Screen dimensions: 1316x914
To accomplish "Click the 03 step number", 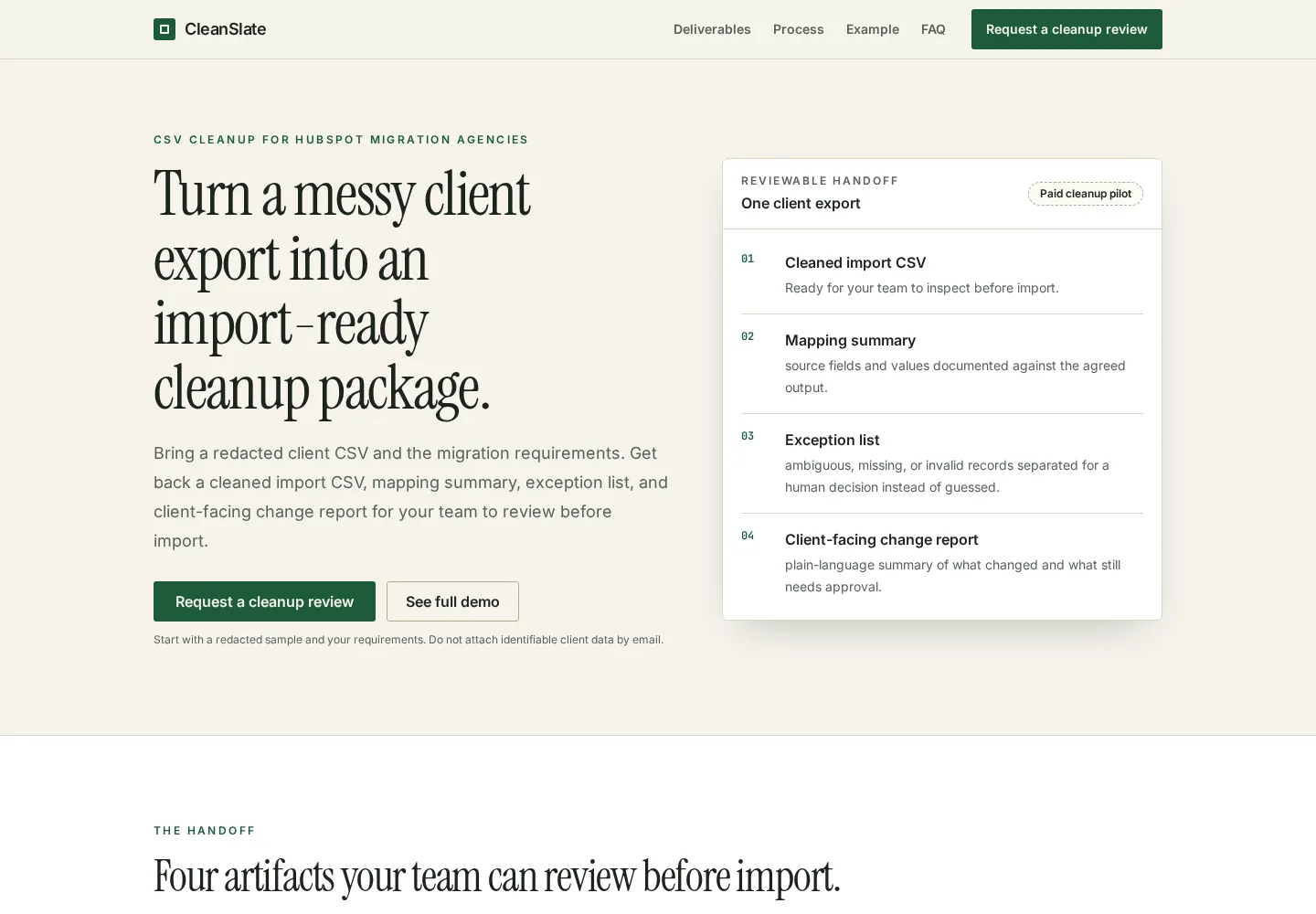I will click(x=748, y=436).
